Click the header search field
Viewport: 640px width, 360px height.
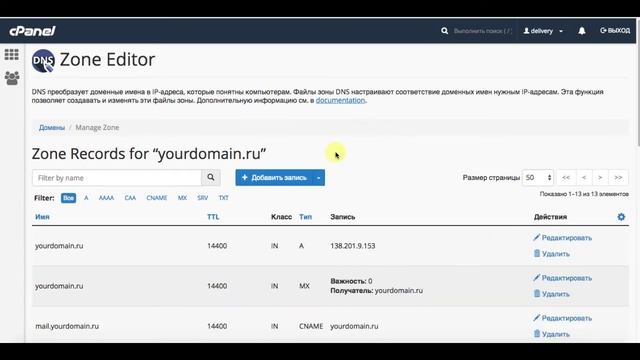click(482, 31)
